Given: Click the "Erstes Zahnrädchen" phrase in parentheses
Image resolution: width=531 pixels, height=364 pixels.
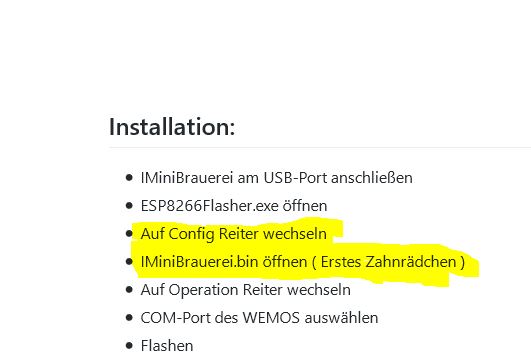Looking at the screenshot, I should click(388, 262).
